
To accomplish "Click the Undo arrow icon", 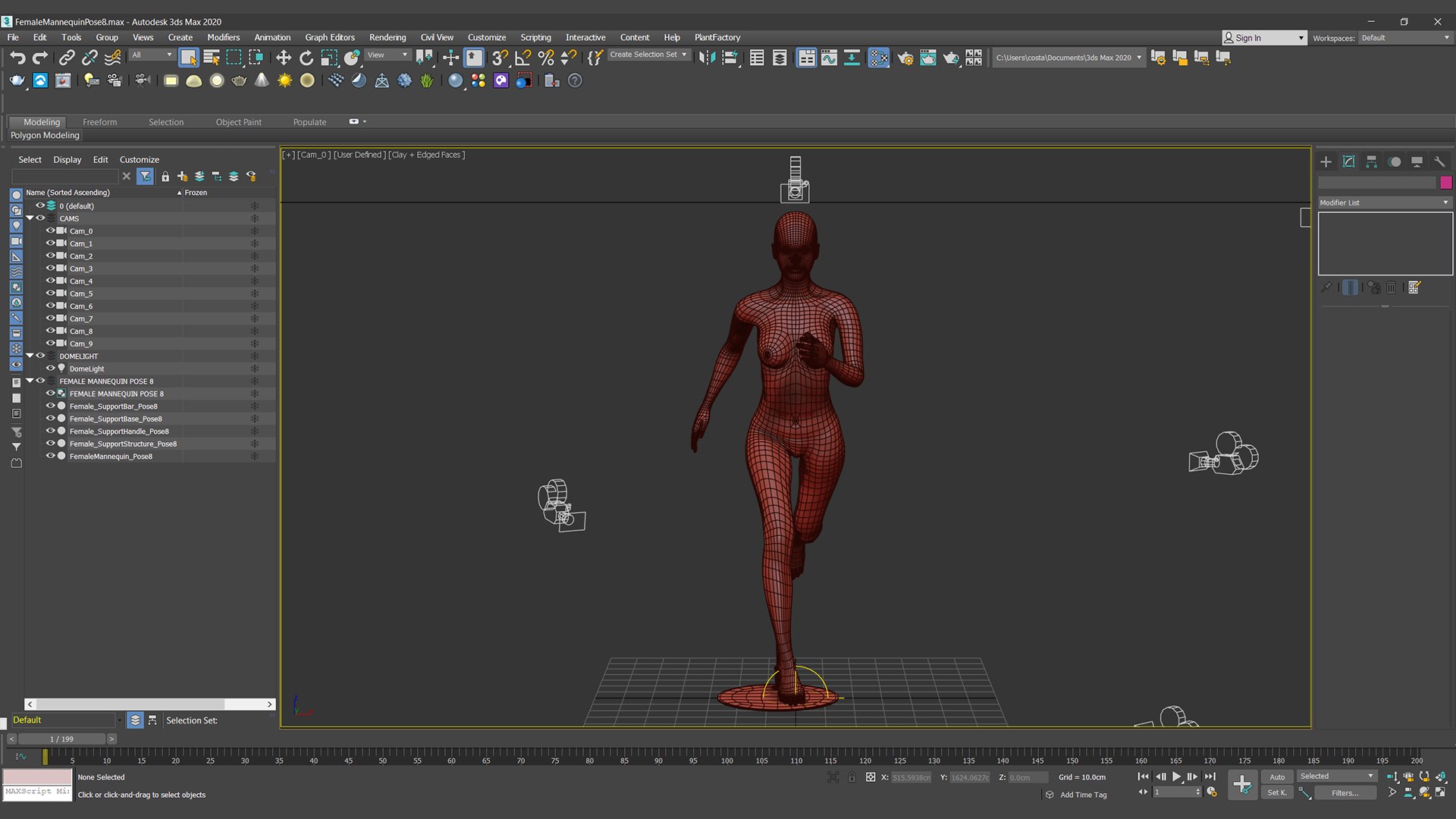I will click(17, 58).
